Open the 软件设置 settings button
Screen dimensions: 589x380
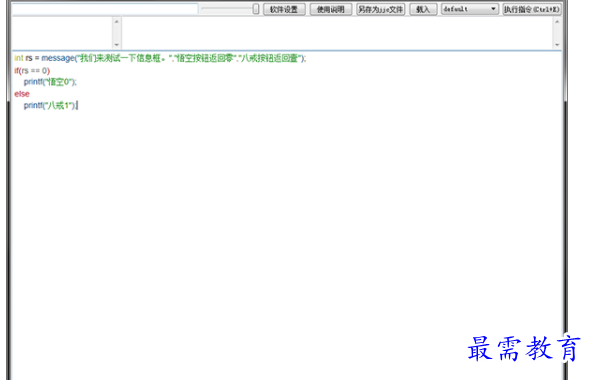tap(284, 9)
